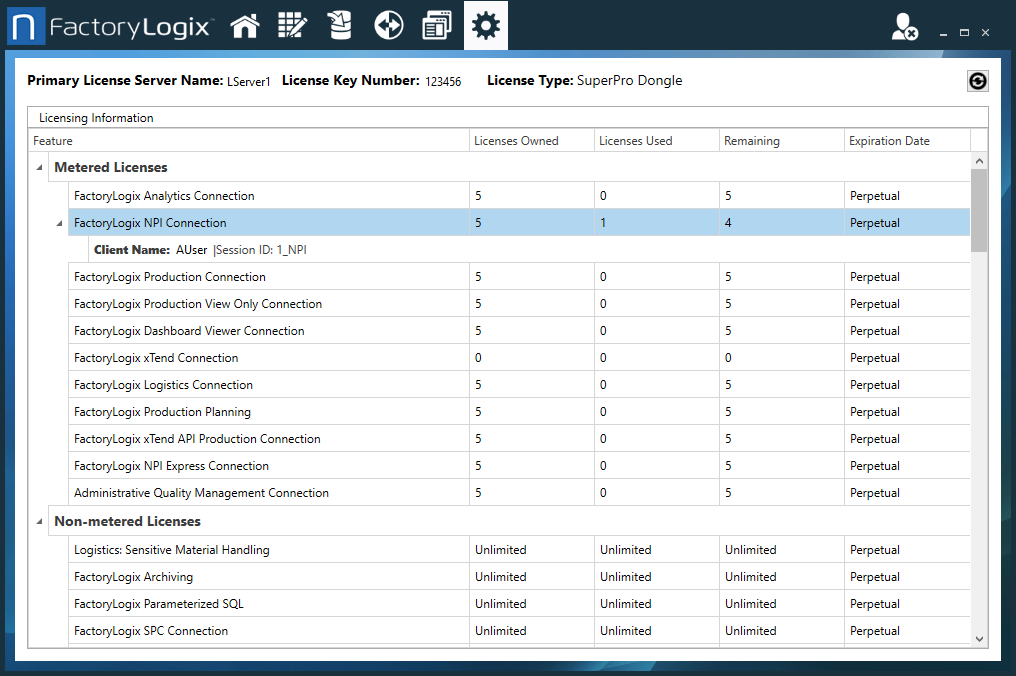
Task: Open the stacked windows icon
Action: [437, 26]
